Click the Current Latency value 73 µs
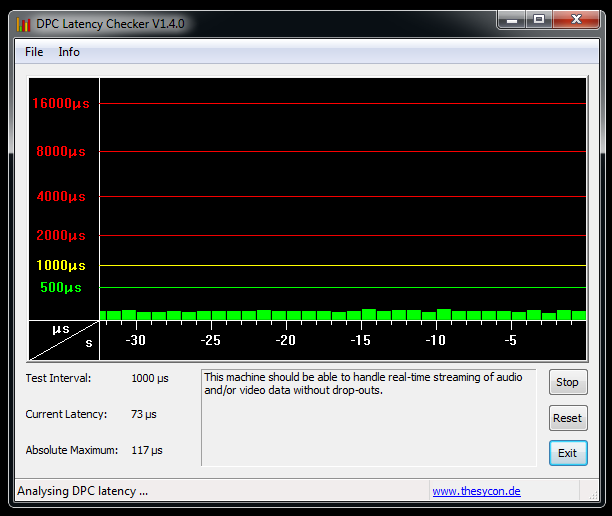612x516 pixels. coord(144,414)
